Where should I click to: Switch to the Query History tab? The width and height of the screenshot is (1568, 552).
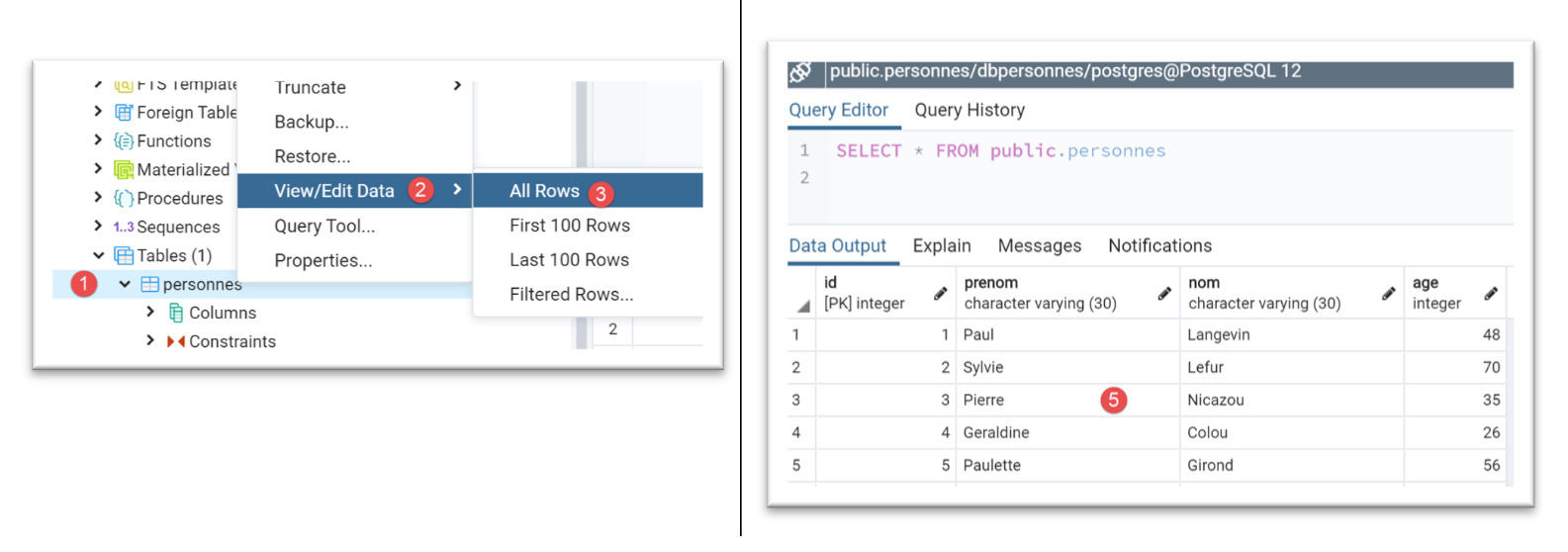[x=969, y=111]
